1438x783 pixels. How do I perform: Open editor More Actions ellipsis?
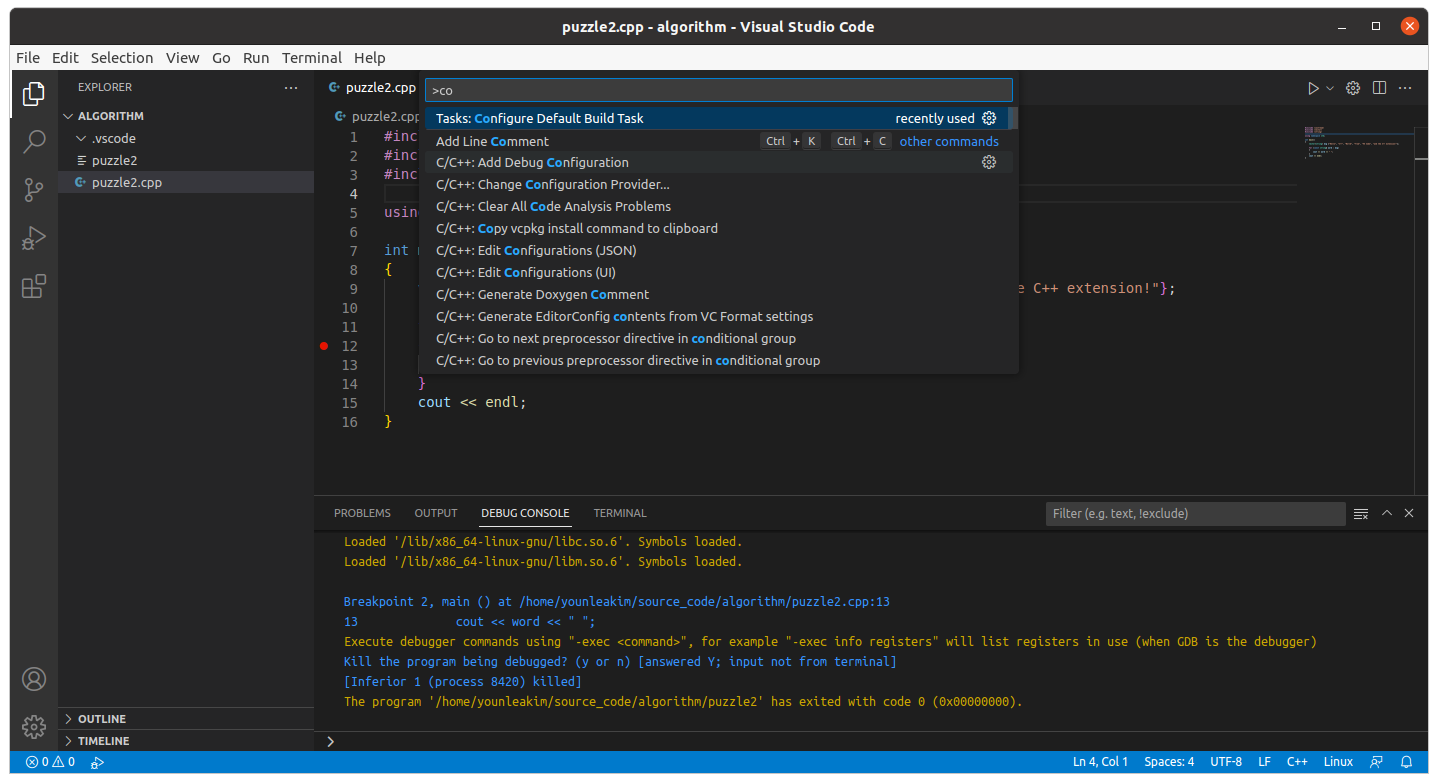[x=1405, y=88]
